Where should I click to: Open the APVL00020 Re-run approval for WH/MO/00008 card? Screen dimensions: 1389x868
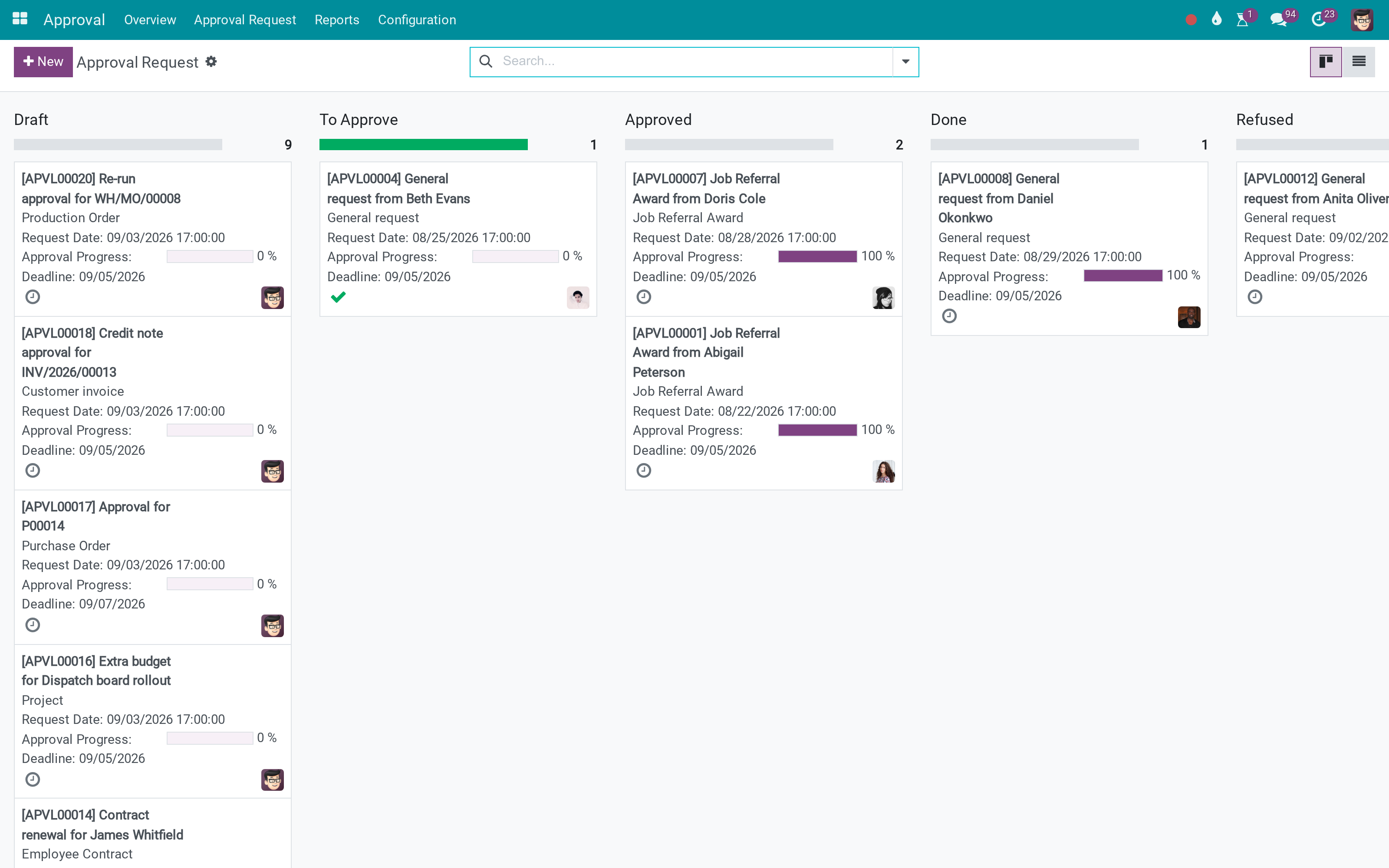click(153, 239)
